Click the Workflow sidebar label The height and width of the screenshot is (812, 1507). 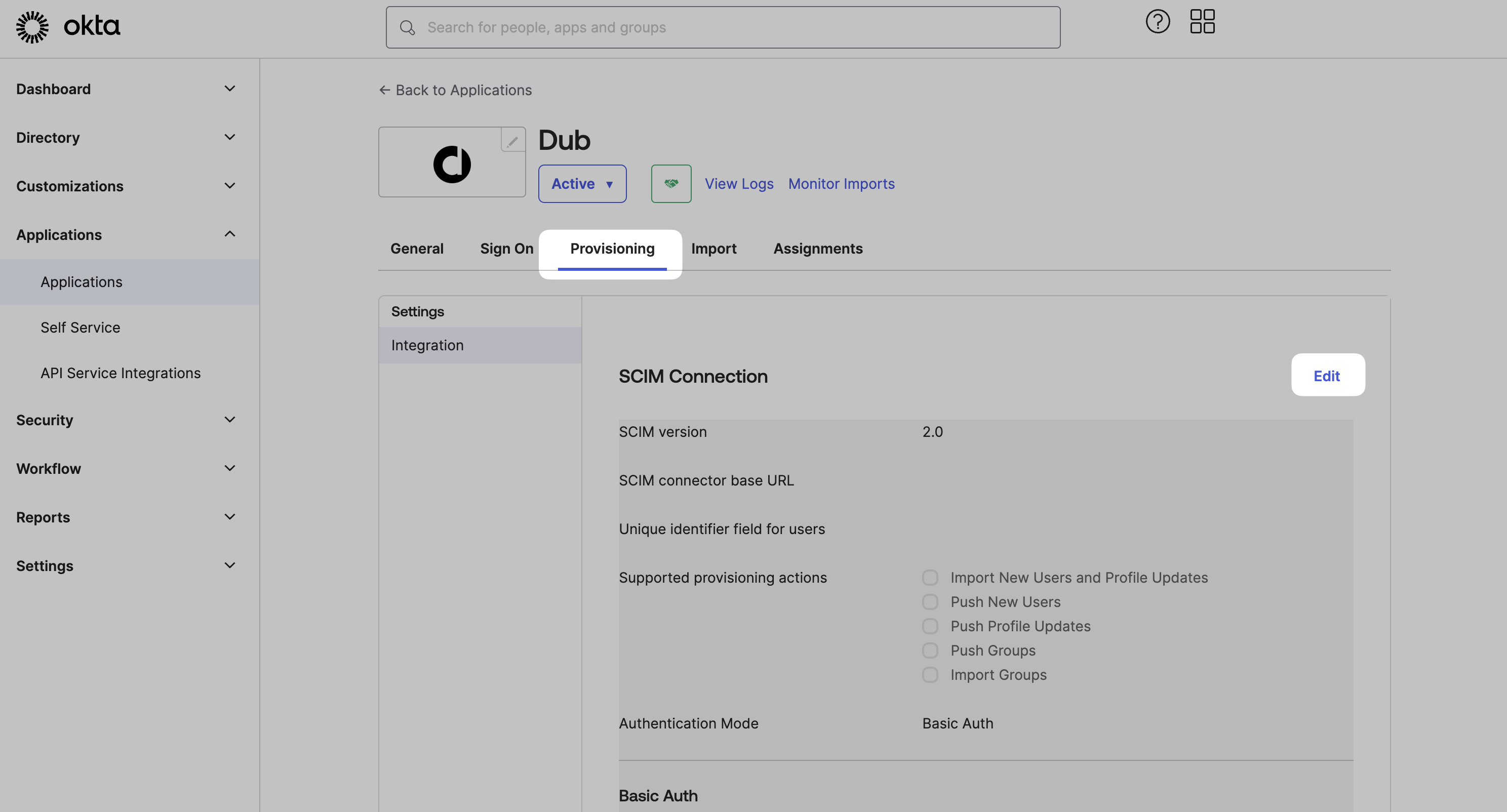pos(49,469)
